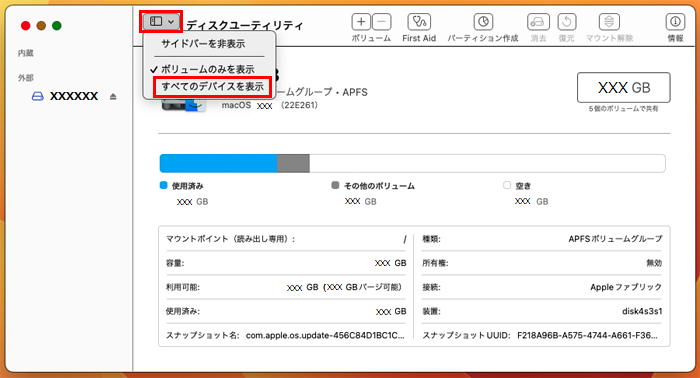Click the 消去 erase drive icon

point(538,21)
